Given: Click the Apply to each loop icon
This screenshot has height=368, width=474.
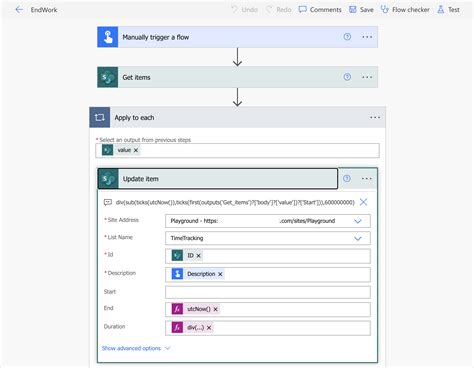Looking at the screenshot, I should [x=100, y=117].
